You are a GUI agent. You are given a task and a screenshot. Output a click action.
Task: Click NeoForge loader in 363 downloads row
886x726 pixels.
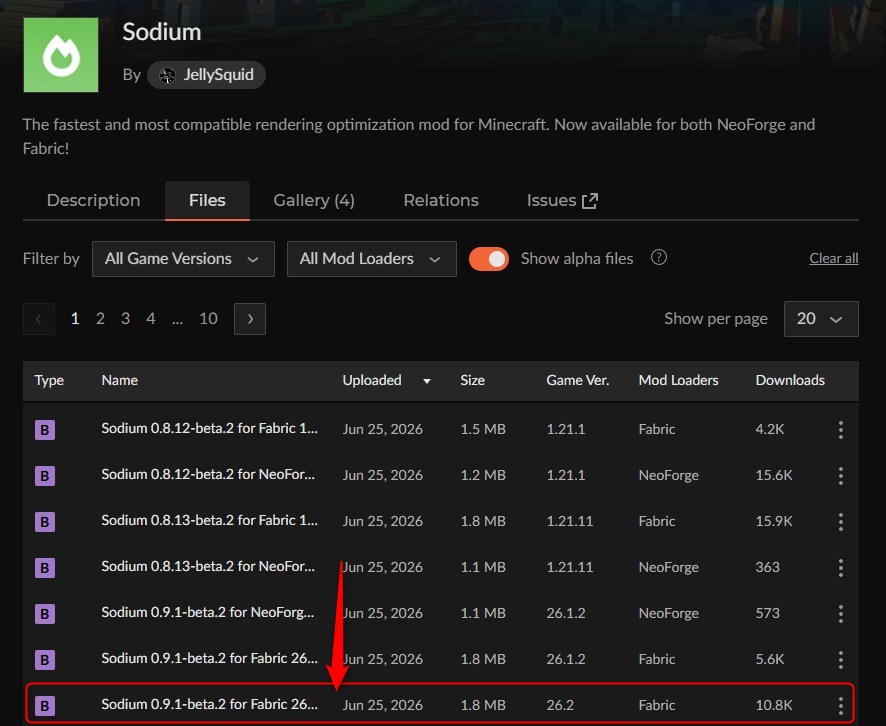[x=668, y=567]
